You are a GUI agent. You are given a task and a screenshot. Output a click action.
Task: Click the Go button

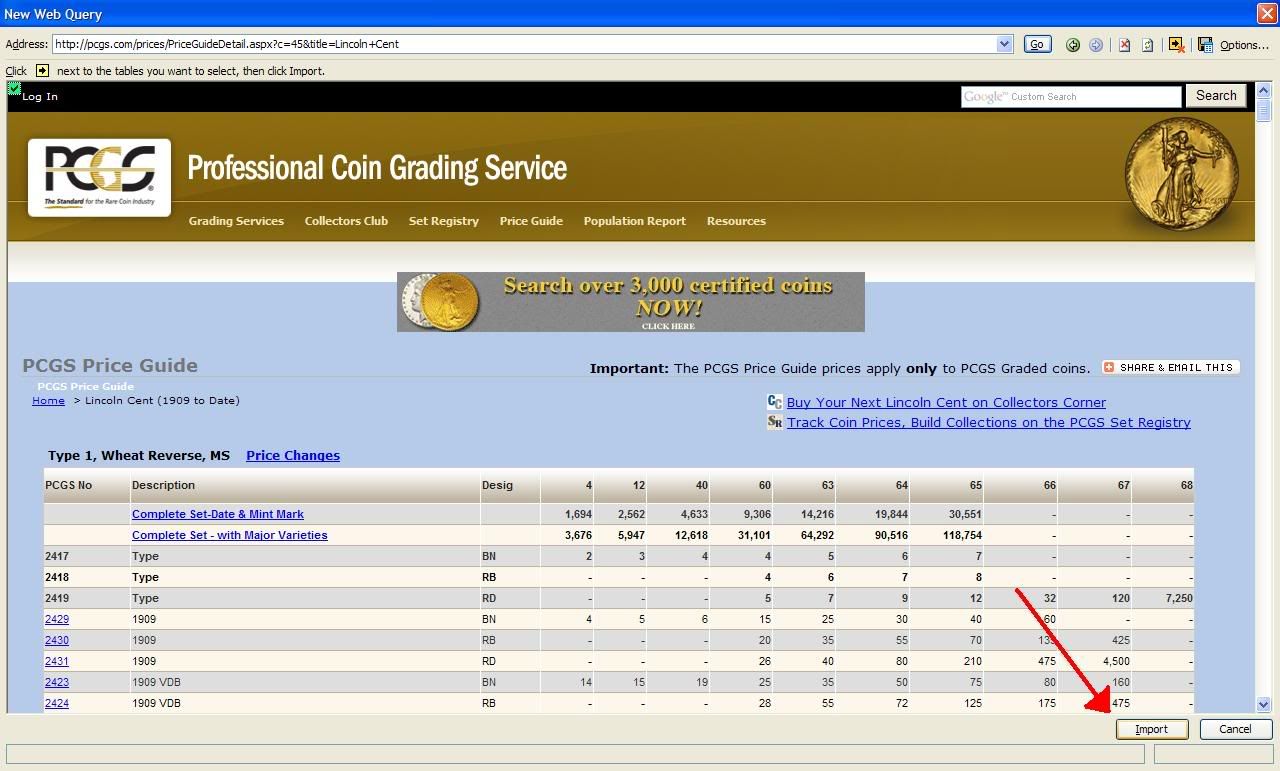click(1037, 44)
